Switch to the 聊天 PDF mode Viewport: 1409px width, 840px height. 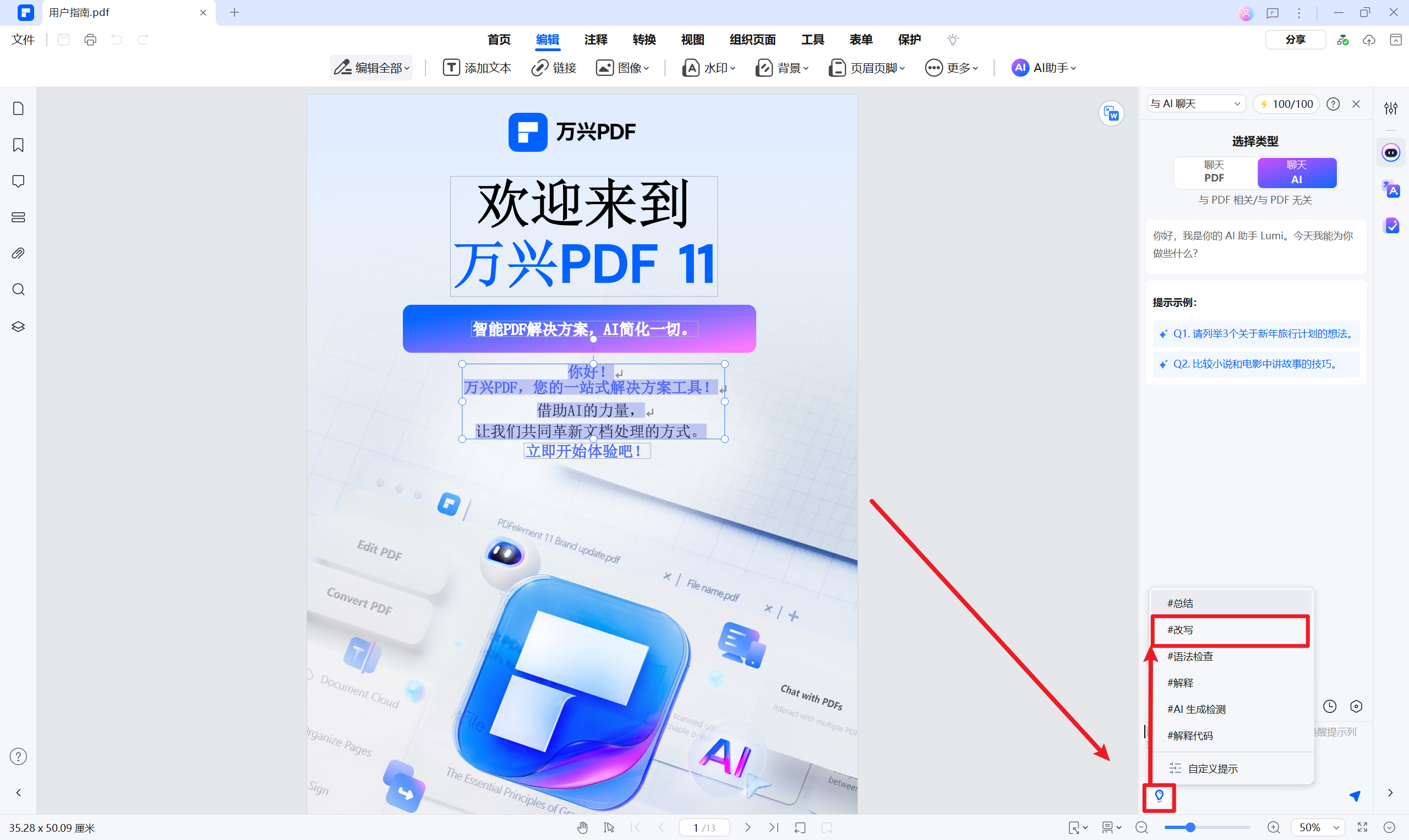(x=1214, y=173)
